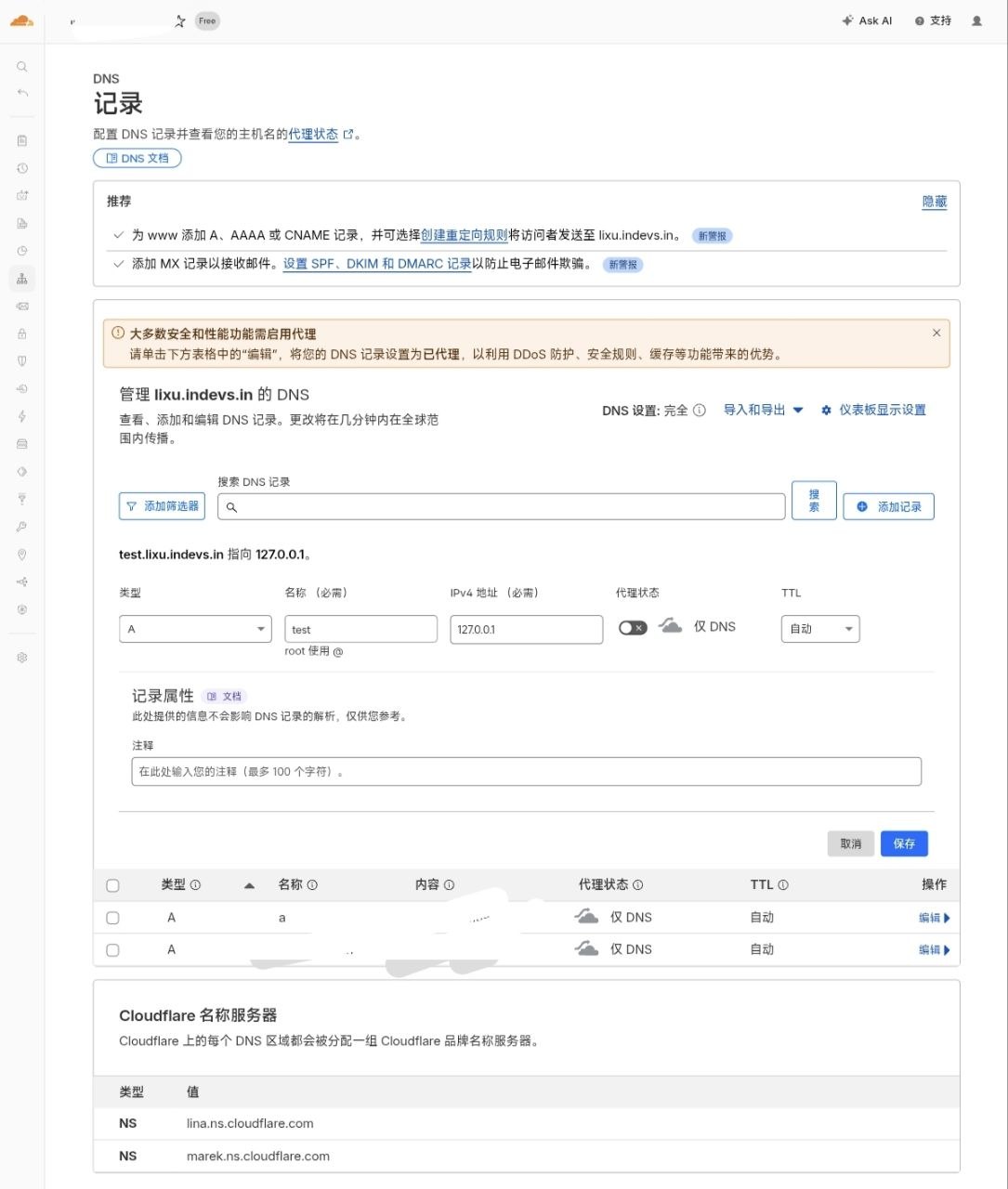Click info icon beside 代理状态 column header
The height and width of the screenshot is (1189, 1008).
(x=638, y=885)
